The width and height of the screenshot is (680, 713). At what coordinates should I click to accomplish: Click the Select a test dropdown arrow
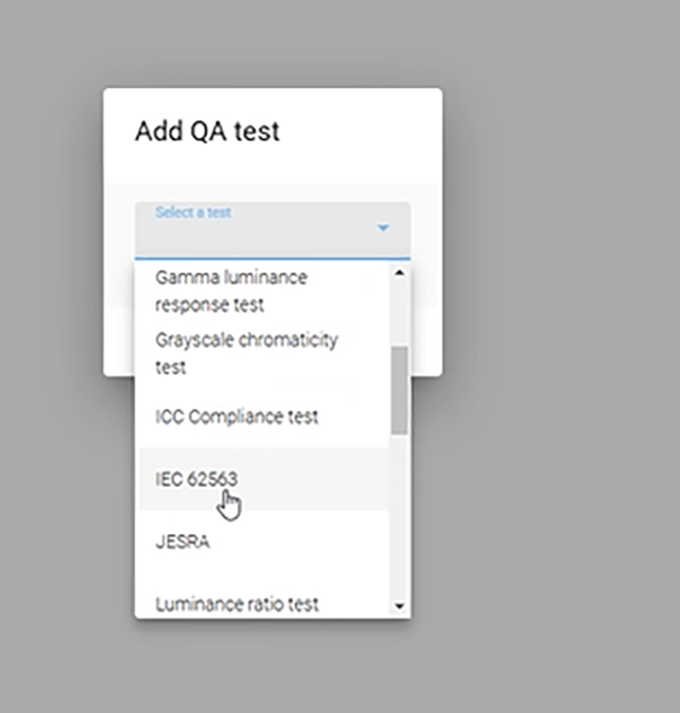pyautogui.click(x=382, y=229)
